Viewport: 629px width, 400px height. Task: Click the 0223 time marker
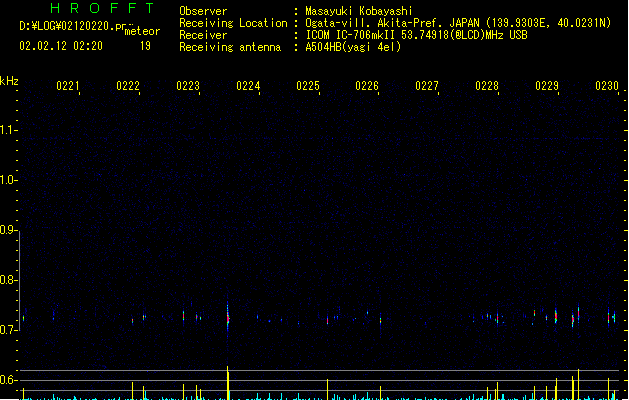(188, 86)
